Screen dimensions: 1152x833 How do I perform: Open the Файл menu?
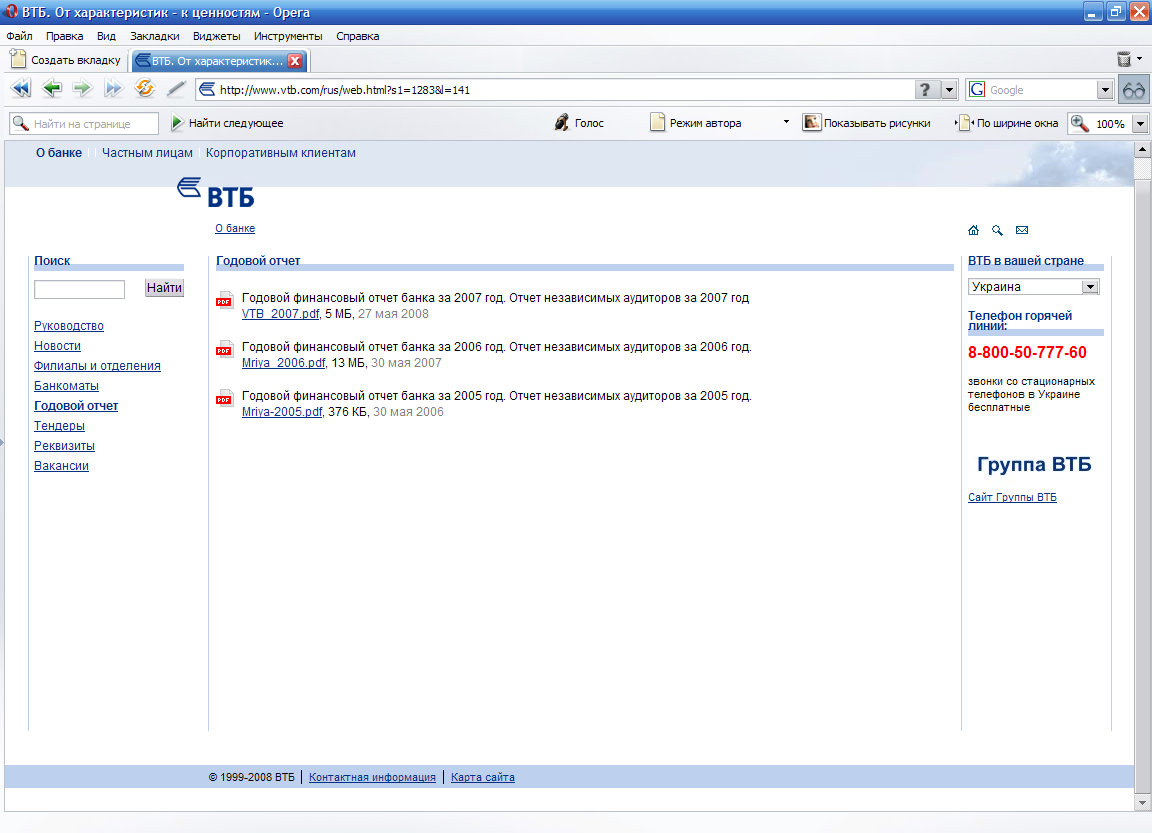point(20,36)
